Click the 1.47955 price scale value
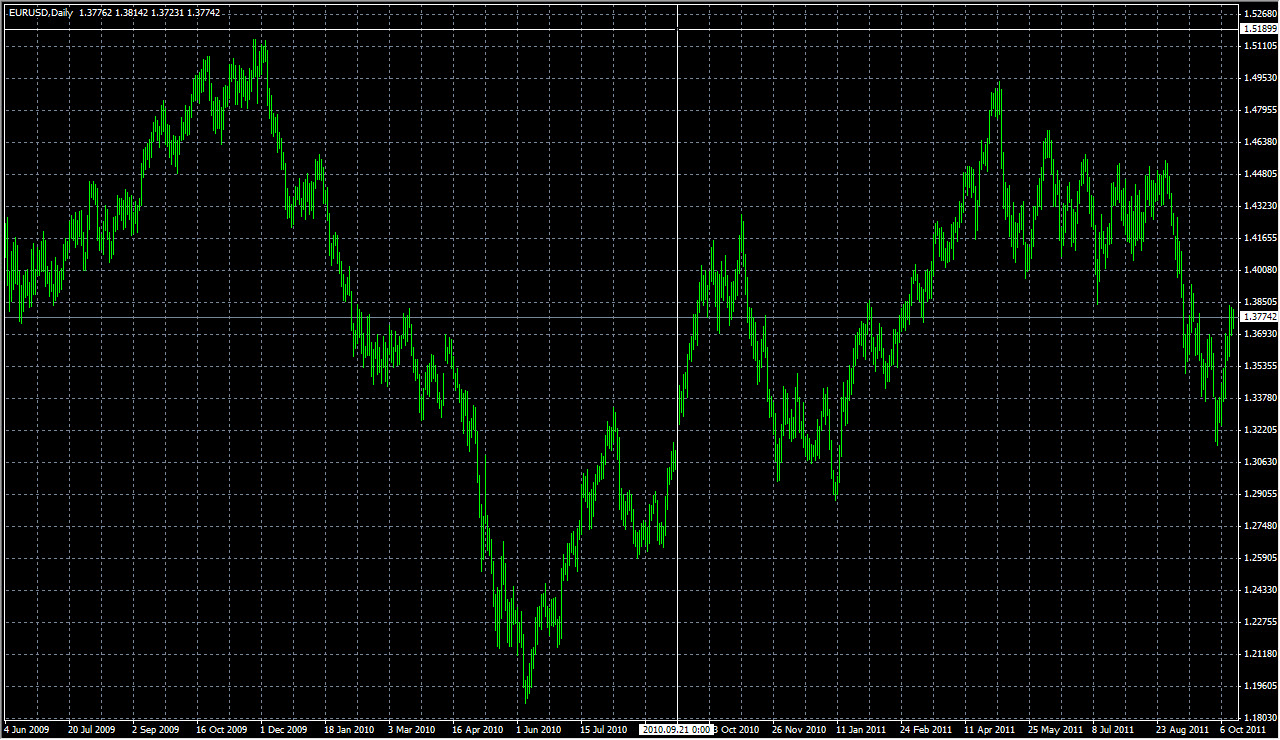The image size is (1280, 740). [1261, 110]
